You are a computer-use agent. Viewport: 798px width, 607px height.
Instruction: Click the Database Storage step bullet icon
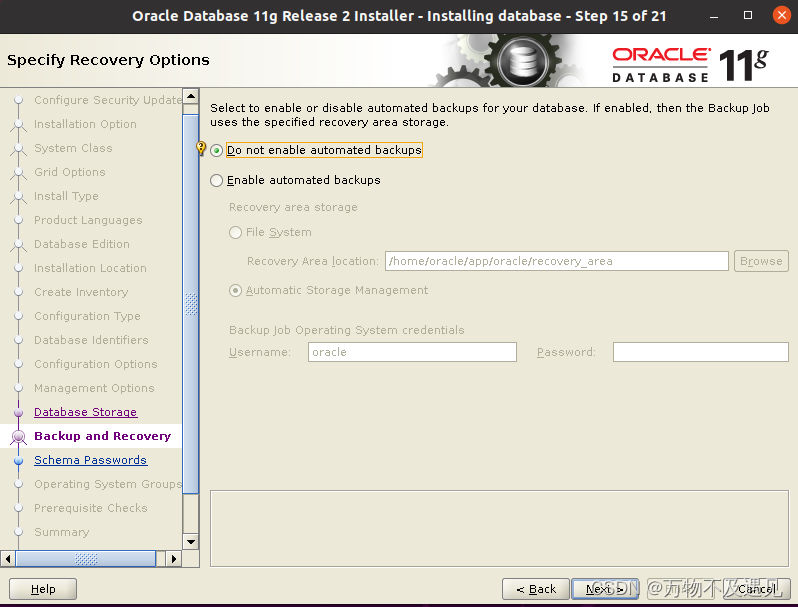point(18,413)
